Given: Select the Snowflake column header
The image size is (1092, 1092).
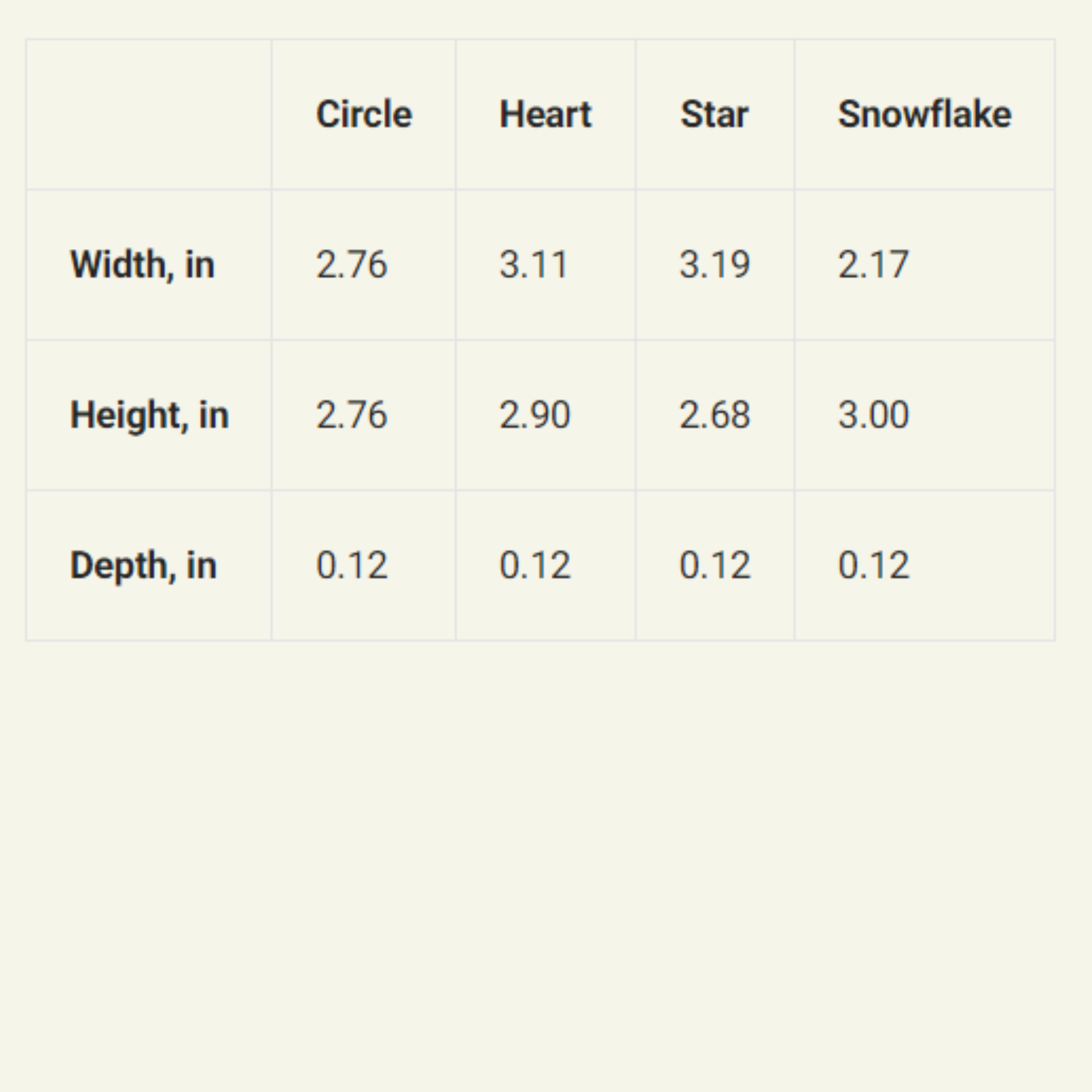Looking at the screenshot, I should [924, 114].
